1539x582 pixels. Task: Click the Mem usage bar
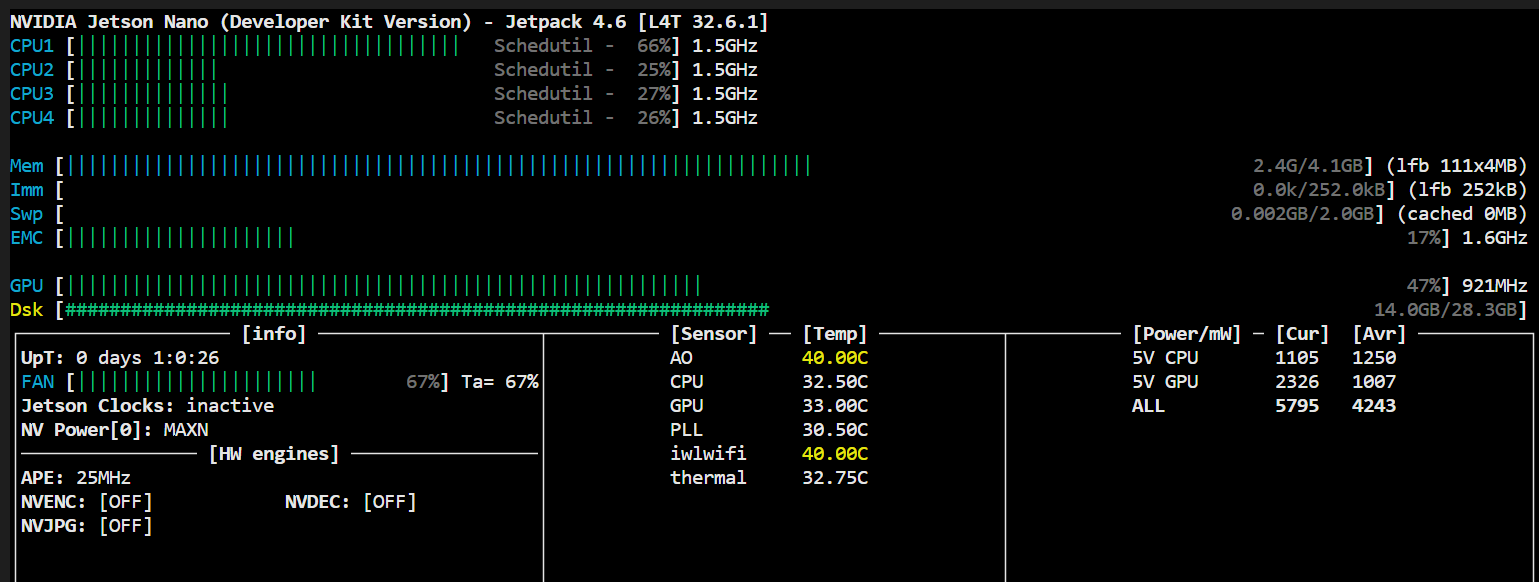439,166
